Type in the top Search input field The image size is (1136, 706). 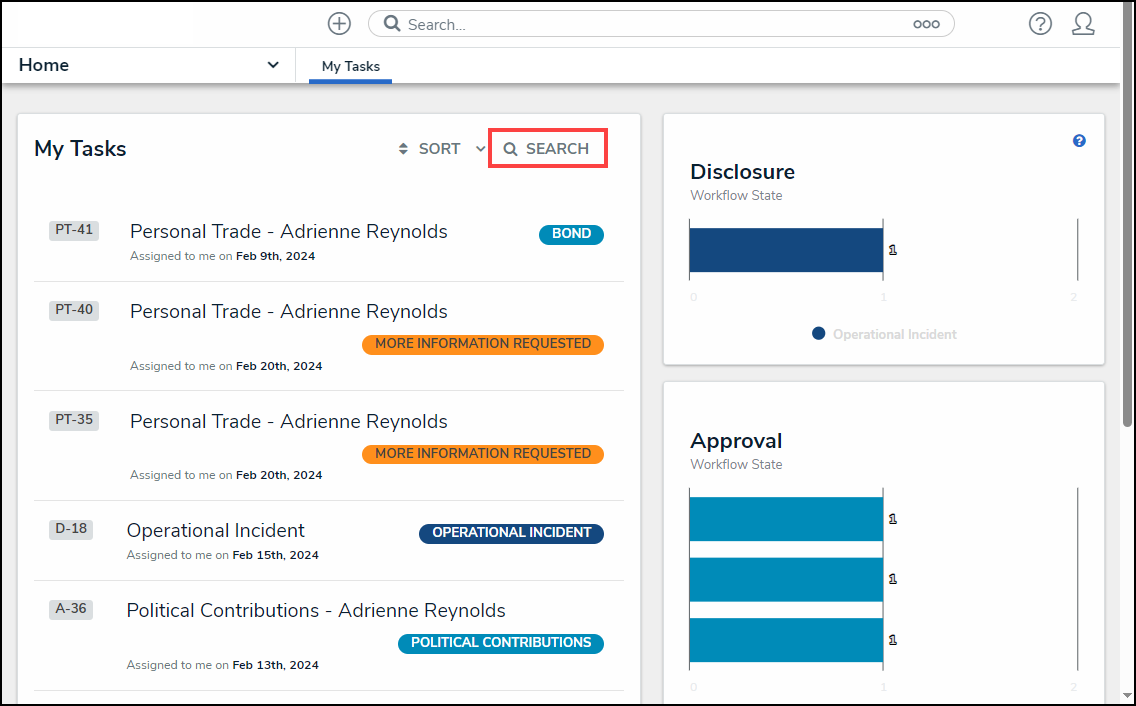(x=650, y=24)
